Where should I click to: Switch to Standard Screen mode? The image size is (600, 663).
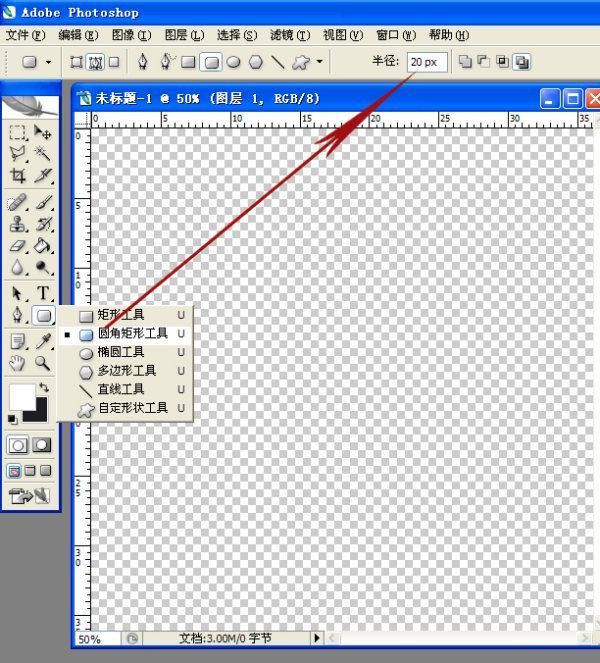pyautogui.click(x=14, y=471)
